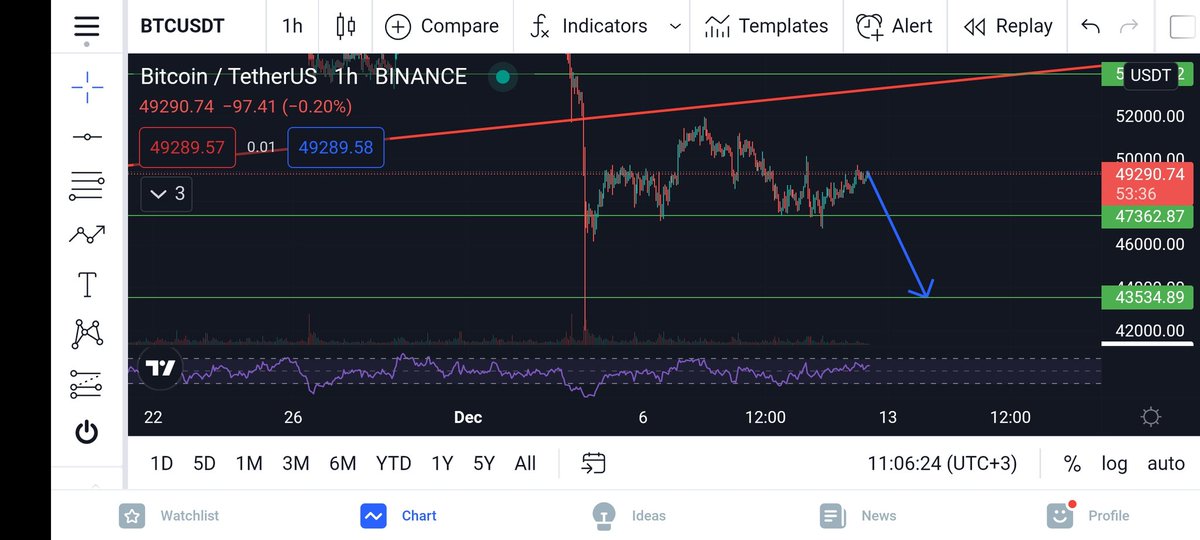Open the USDT currency selector
The width and height of the screenshot is (1200, 540).
tap(1150, 74)
